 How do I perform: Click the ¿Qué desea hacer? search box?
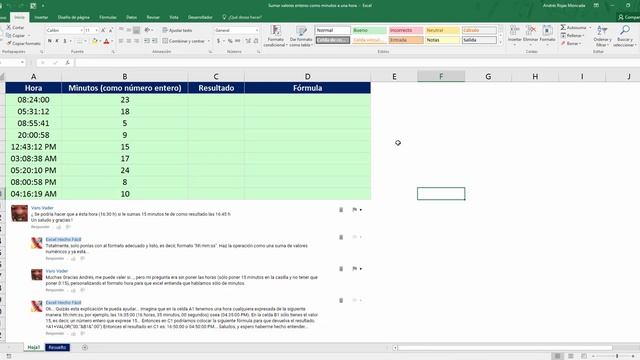point(242,17)
